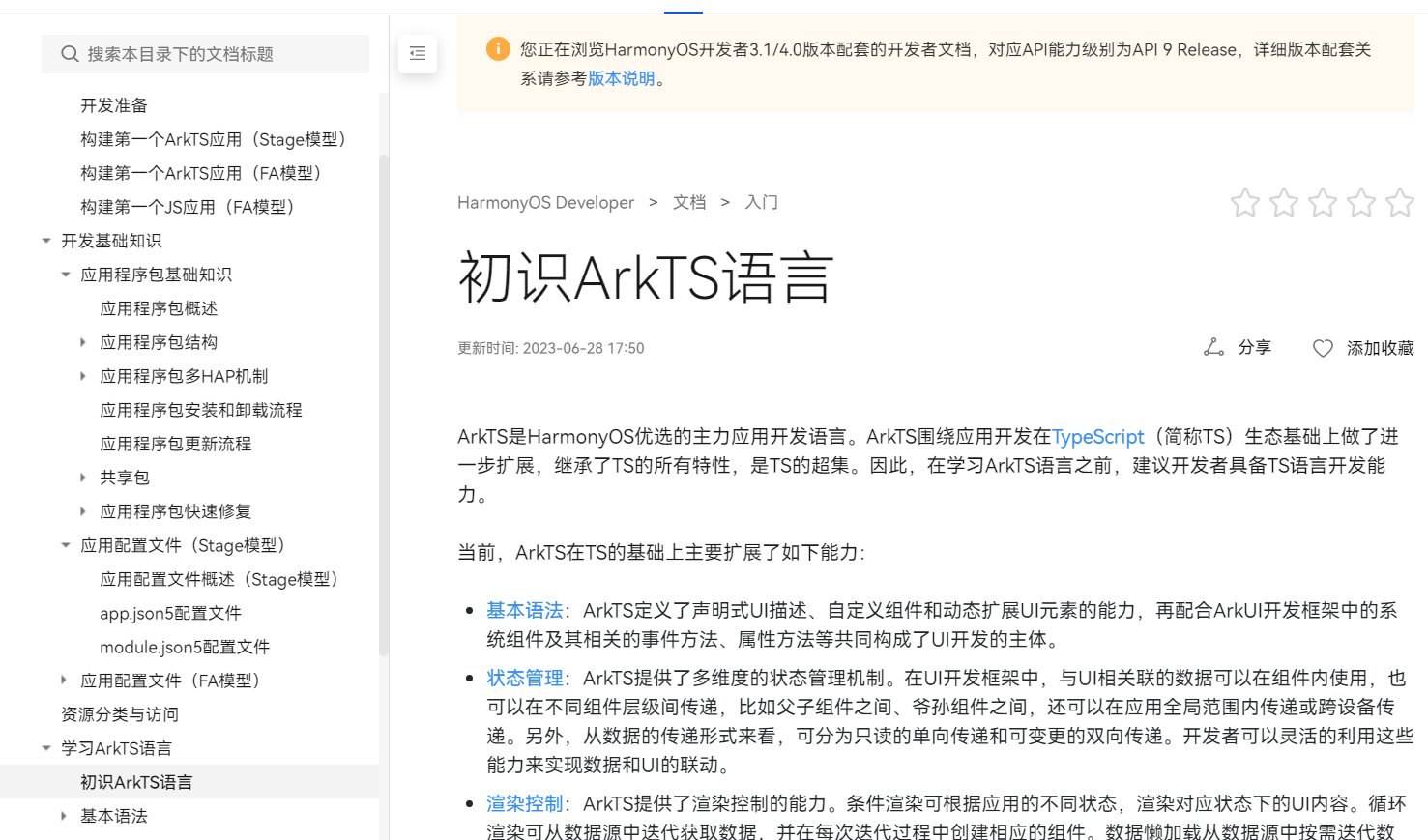Rate the page with the second star
This screenshot has height=840, width=1428.
(x=1284, y=202)
